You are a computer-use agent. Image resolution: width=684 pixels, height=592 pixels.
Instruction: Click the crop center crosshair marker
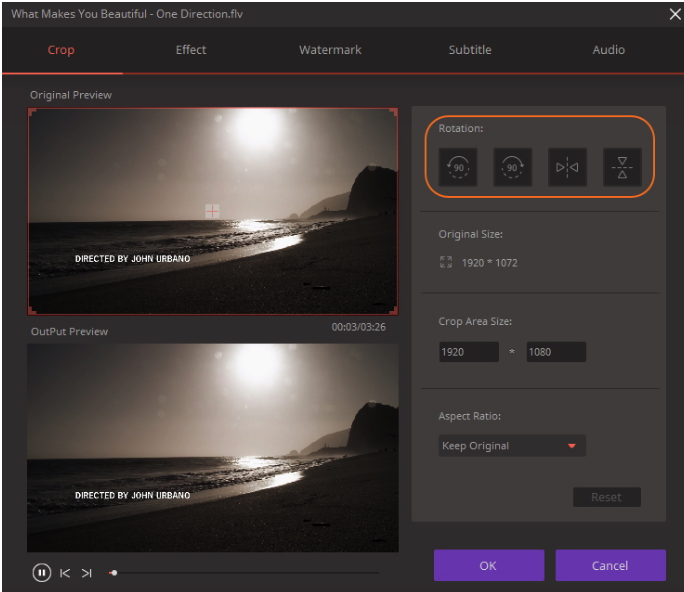point(212,212)
